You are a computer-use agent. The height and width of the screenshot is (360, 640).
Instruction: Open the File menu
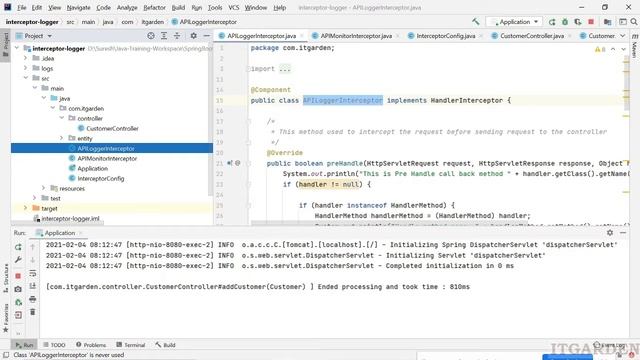click(x=21, y=7)
